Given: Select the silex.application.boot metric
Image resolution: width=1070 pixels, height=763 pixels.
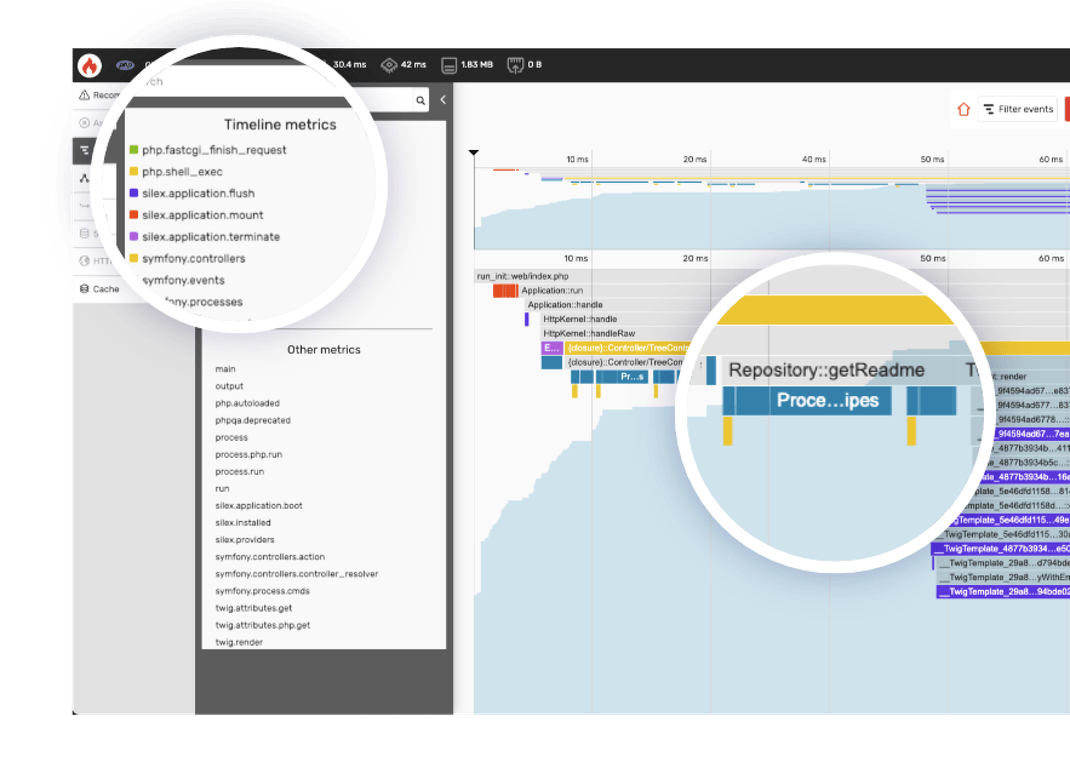Looking at the screenshot, I should click(x=259, y=506).
